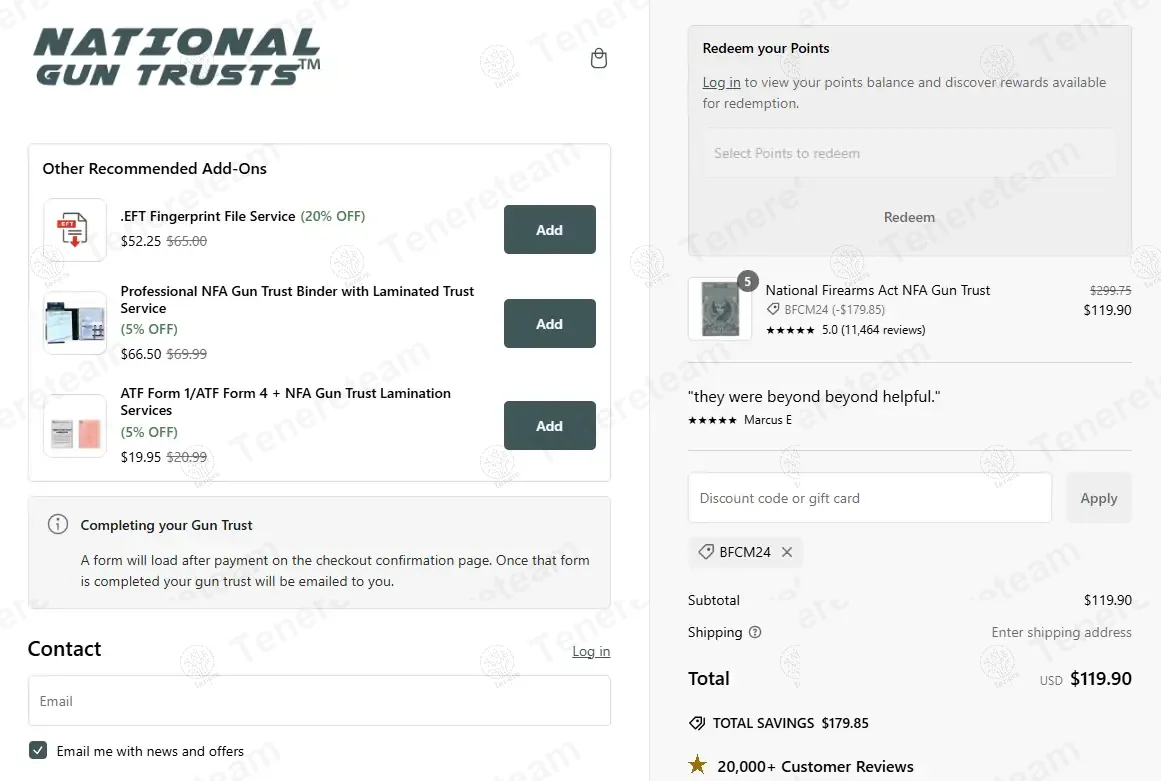Click Log in link to view points balance
The width and height of the screenshot is (1161, 781).
(721, 83)
